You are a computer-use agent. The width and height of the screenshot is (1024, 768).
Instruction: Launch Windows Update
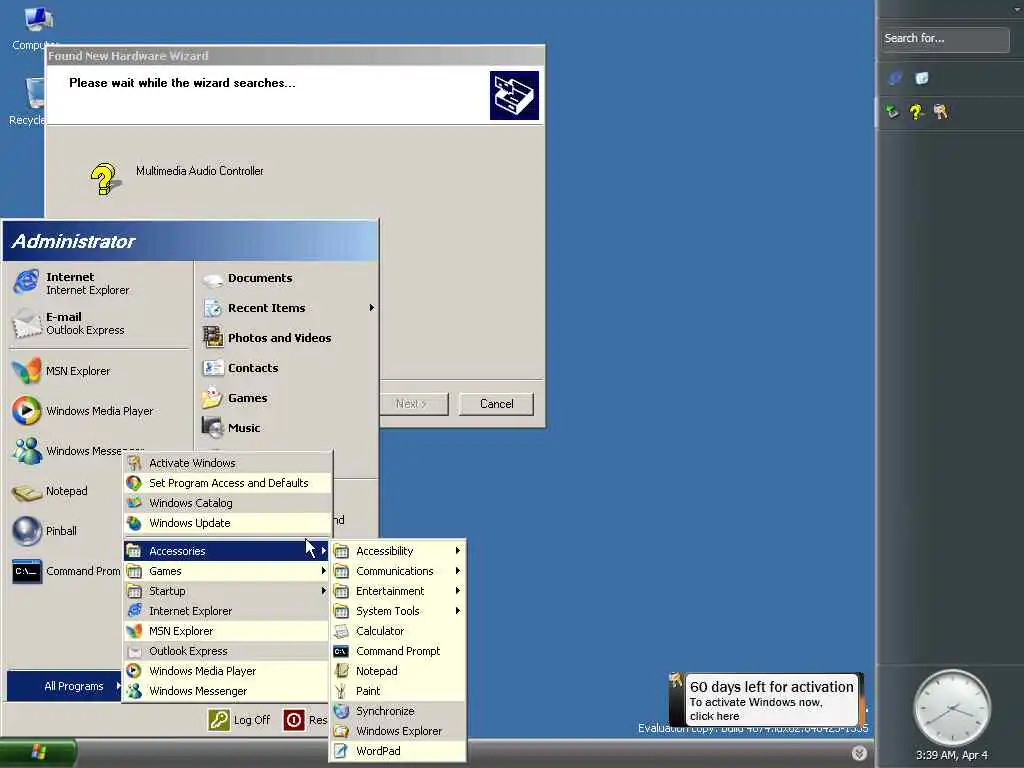pyautogui.click(x=227, y=523)
